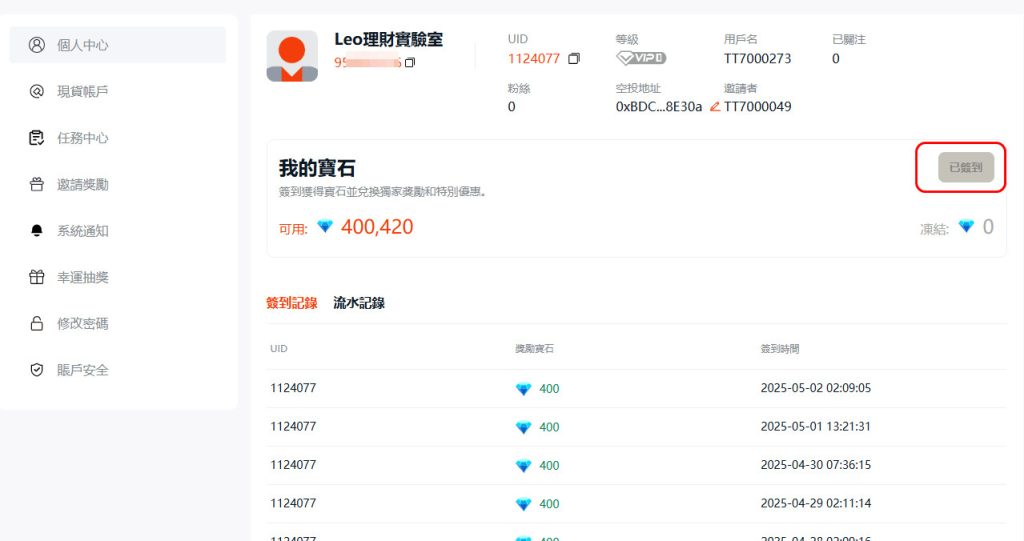Click the diamond icon in the 2025-04-29 row
This screenshot has height=541, width=1024.
524,504
